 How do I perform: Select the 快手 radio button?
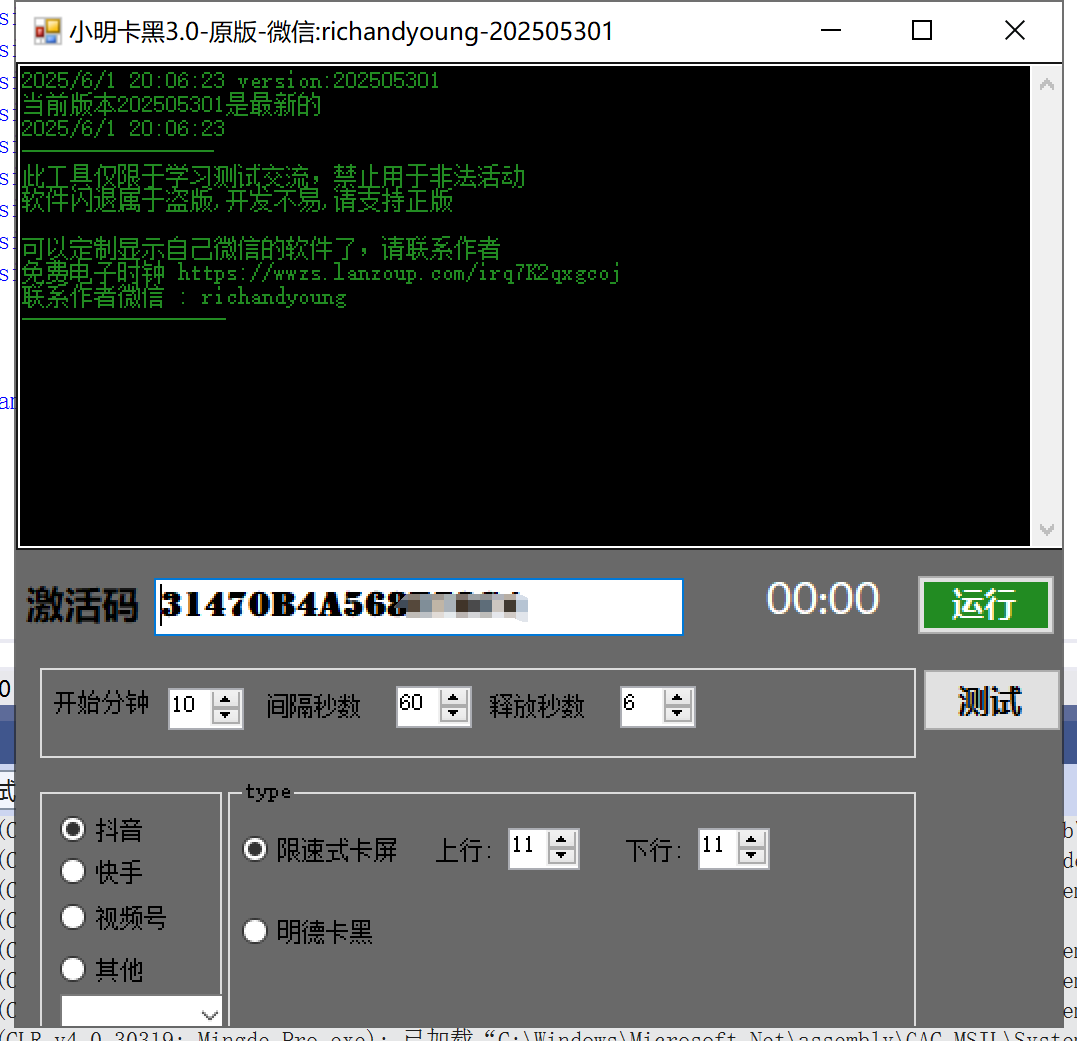click(73, 871)
